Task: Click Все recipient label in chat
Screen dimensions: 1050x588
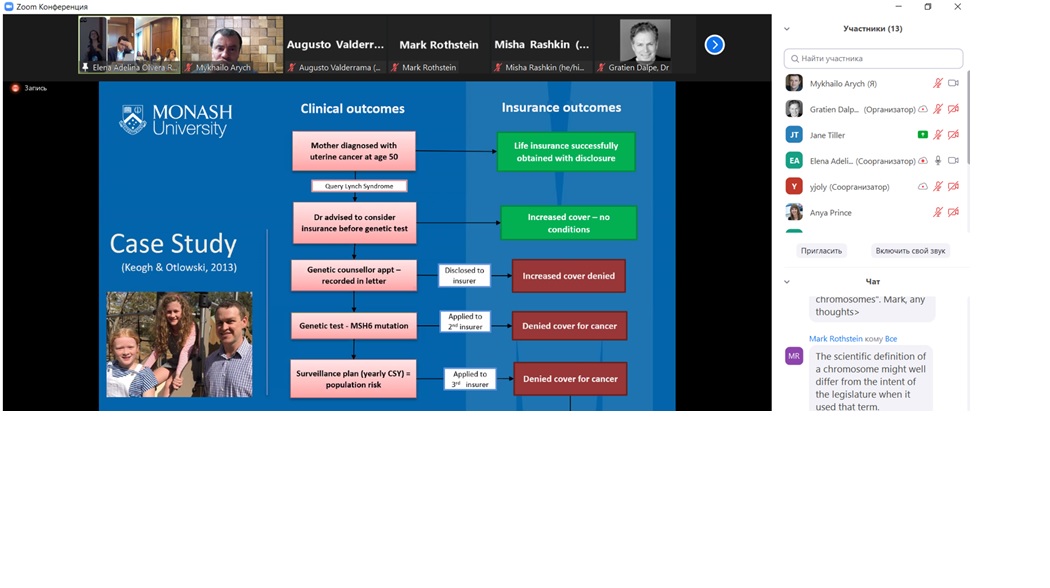Action: [891, 339]
